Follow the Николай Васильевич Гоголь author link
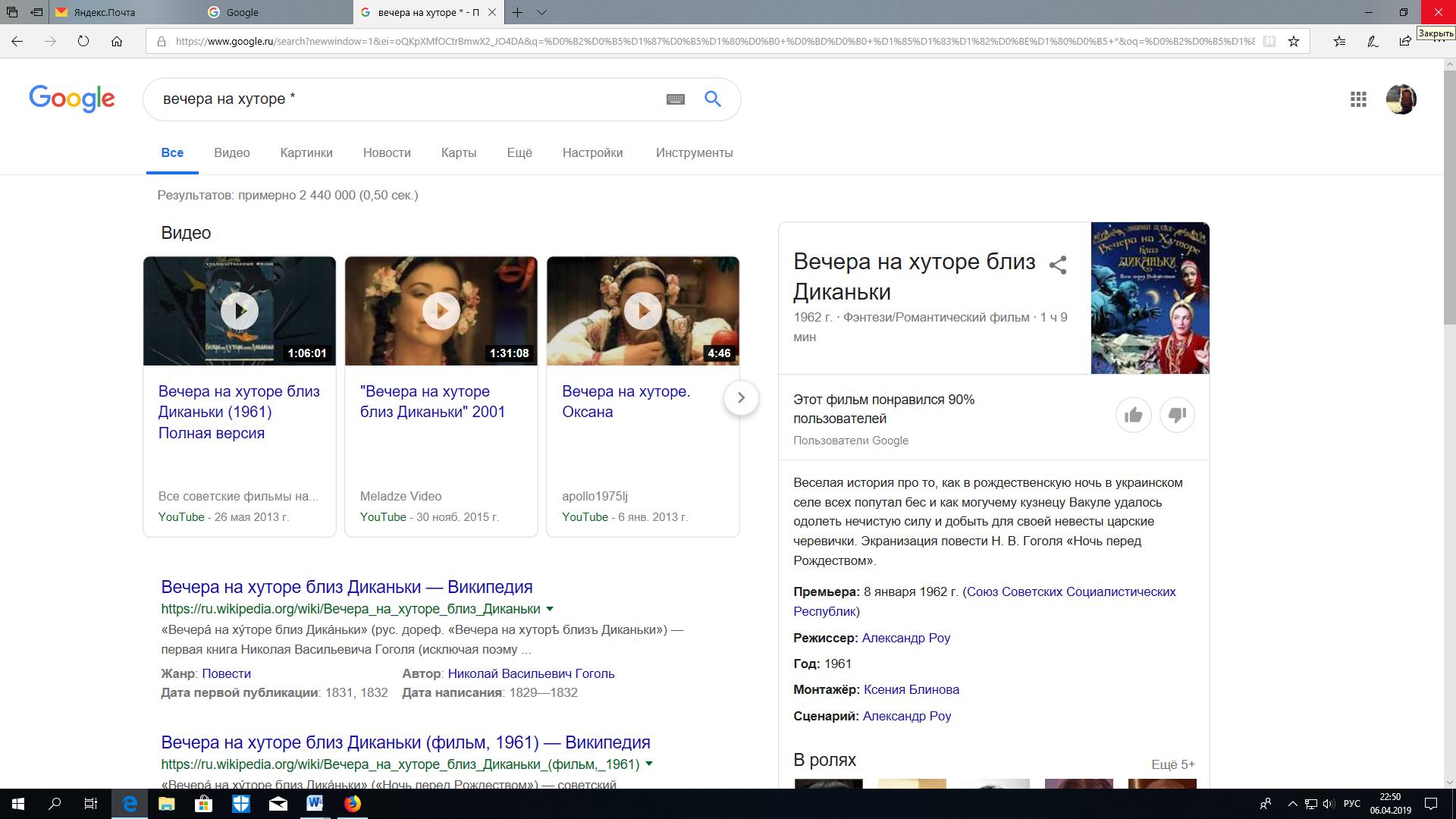This screenshot has height=819, width=1456. tap(531, 673)
